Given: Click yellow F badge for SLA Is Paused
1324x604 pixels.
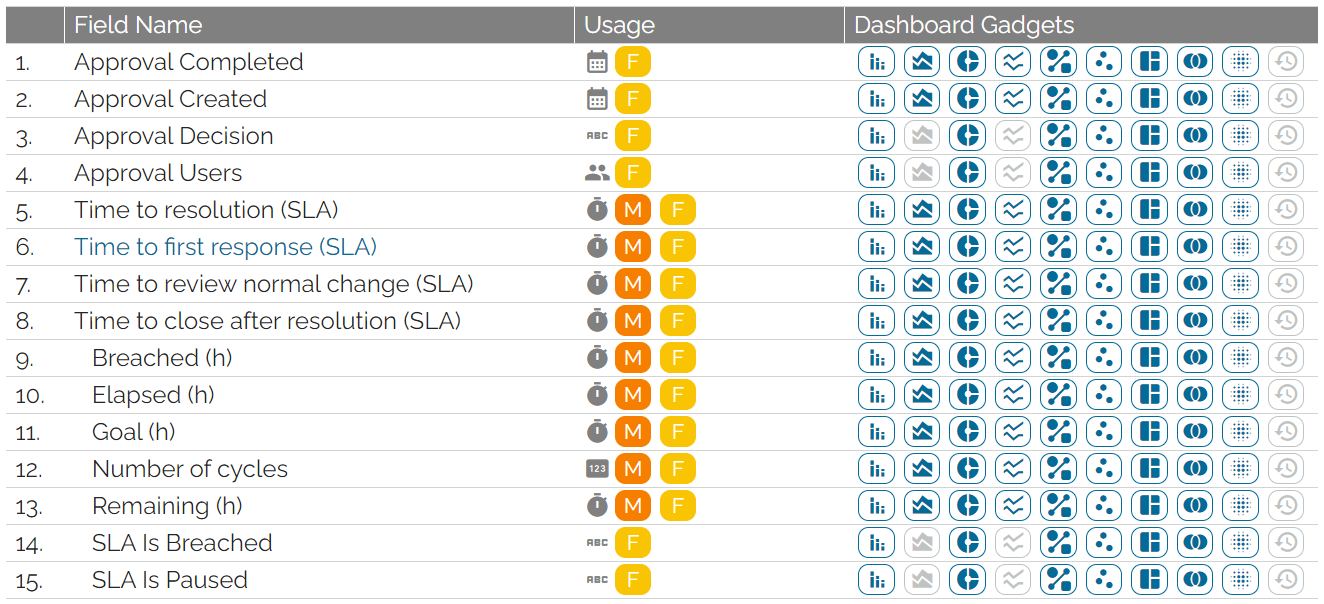Looking at the screenshot, I should tap(632, 580).
